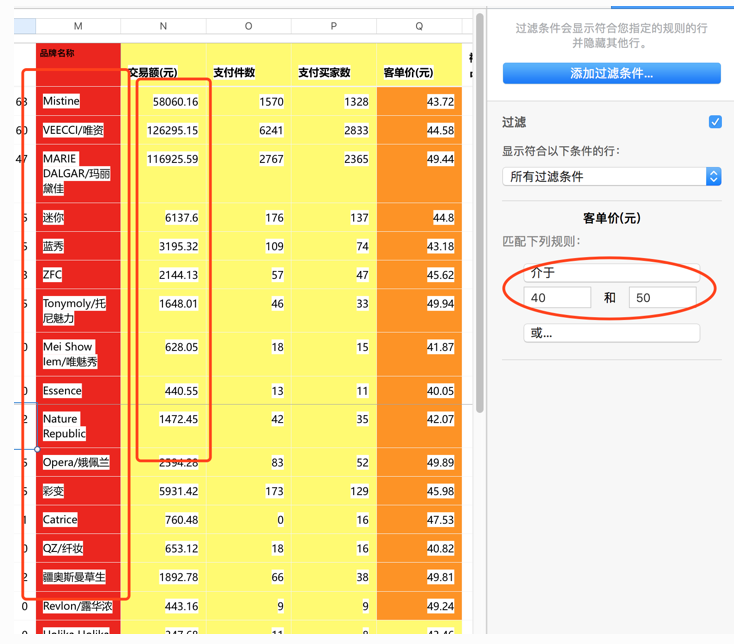Click the 440.55 amount cell
Screen dimensions: 734x644
[163, 390]
